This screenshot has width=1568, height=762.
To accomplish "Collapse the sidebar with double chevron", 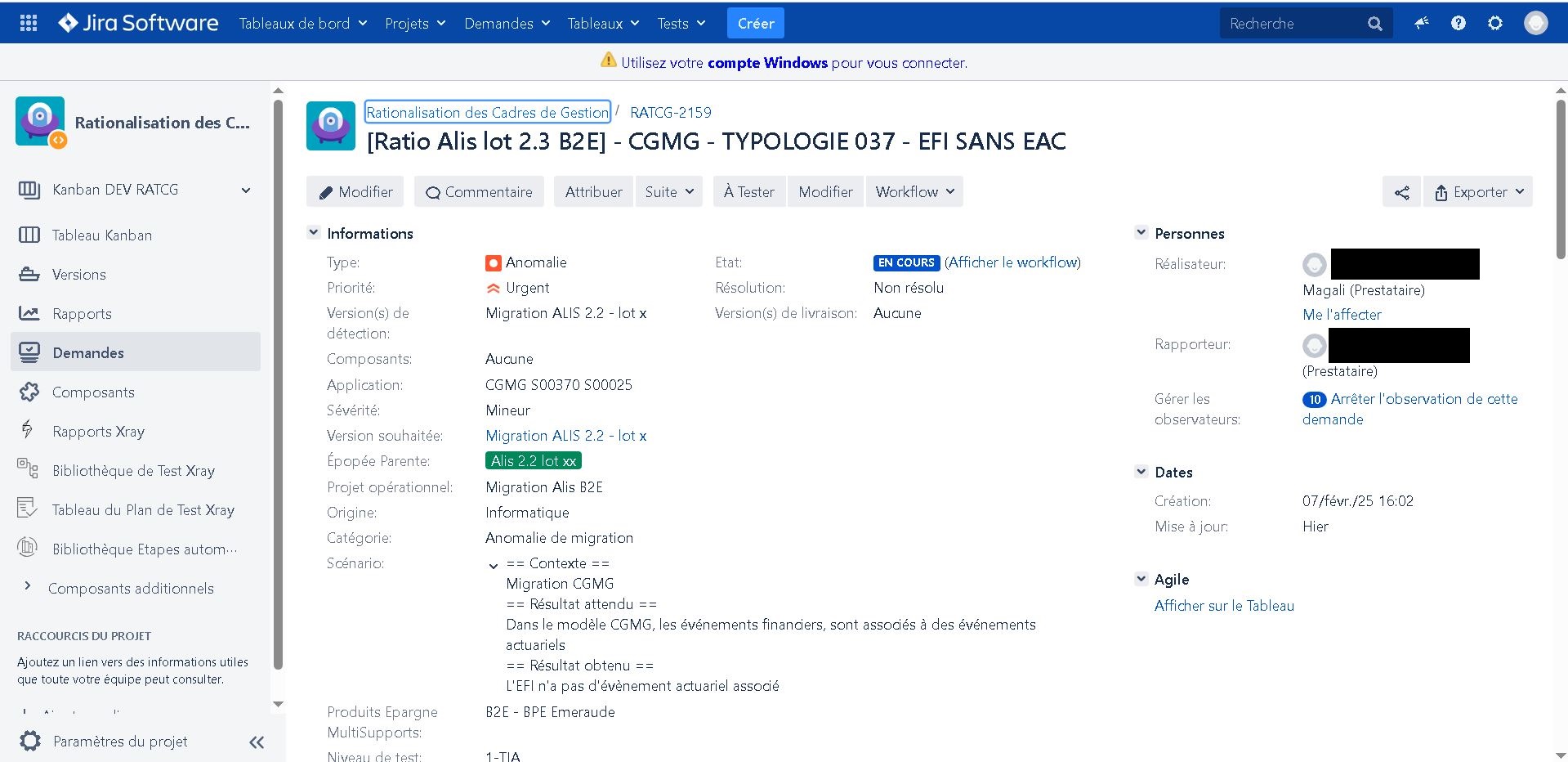I will click(257, 742).
